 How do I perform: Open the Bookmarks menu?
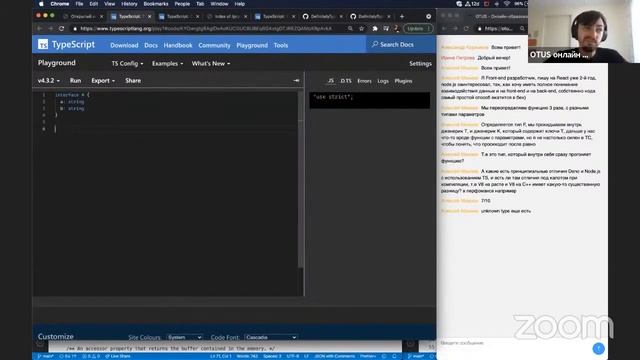click(x=156, y=4)
